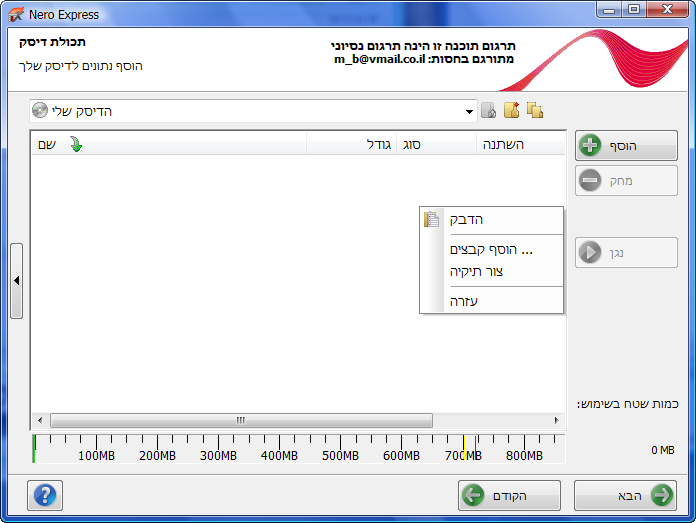This screenshot has height=523, width=696.
Task: Click the translator email m_b@vmail.co.il text
Action: click(380, 59)
